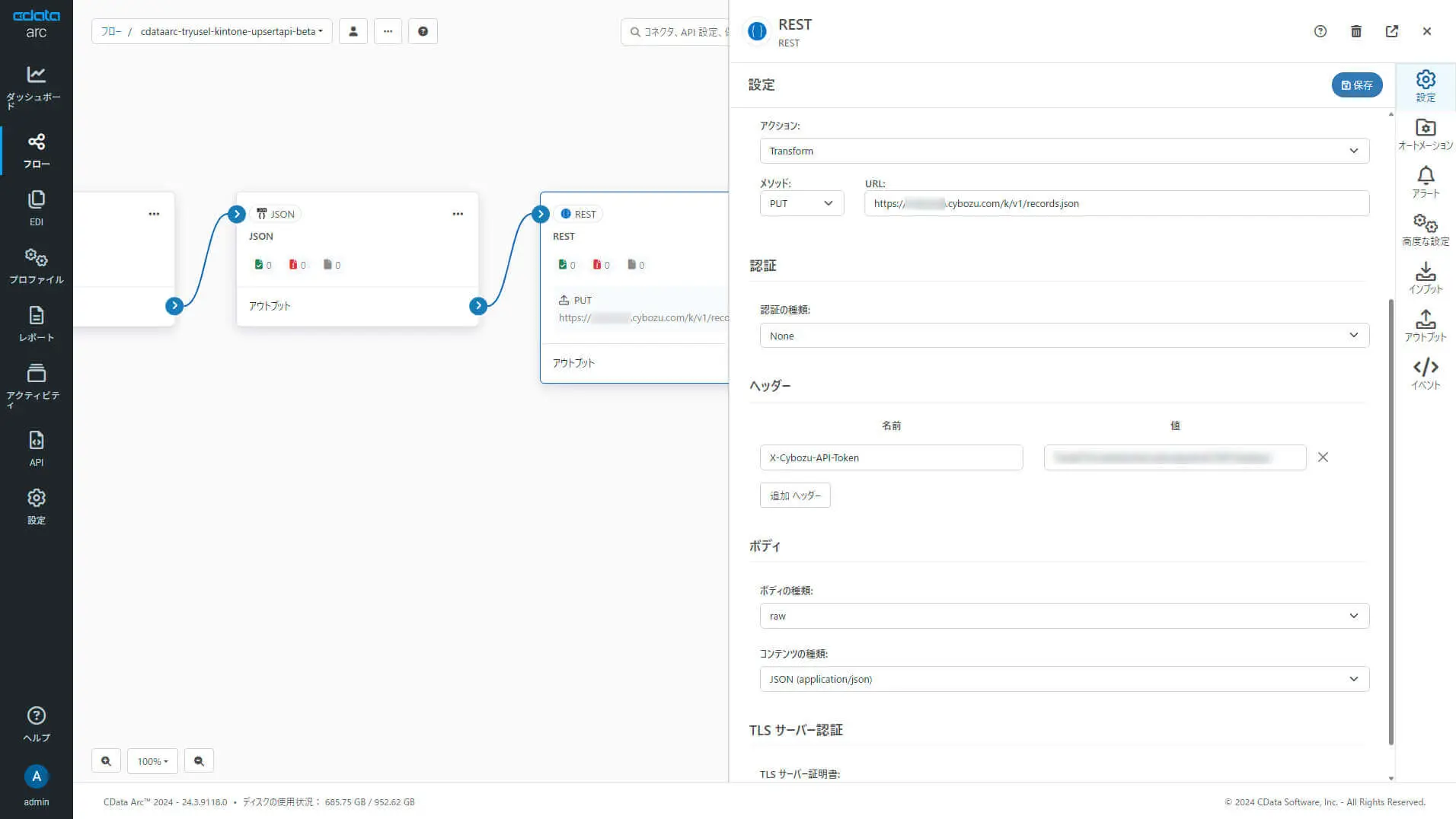Expand the content type dropdown showing JSON
This screenshot has height=819, width=1456.
tap(1065, 679)
